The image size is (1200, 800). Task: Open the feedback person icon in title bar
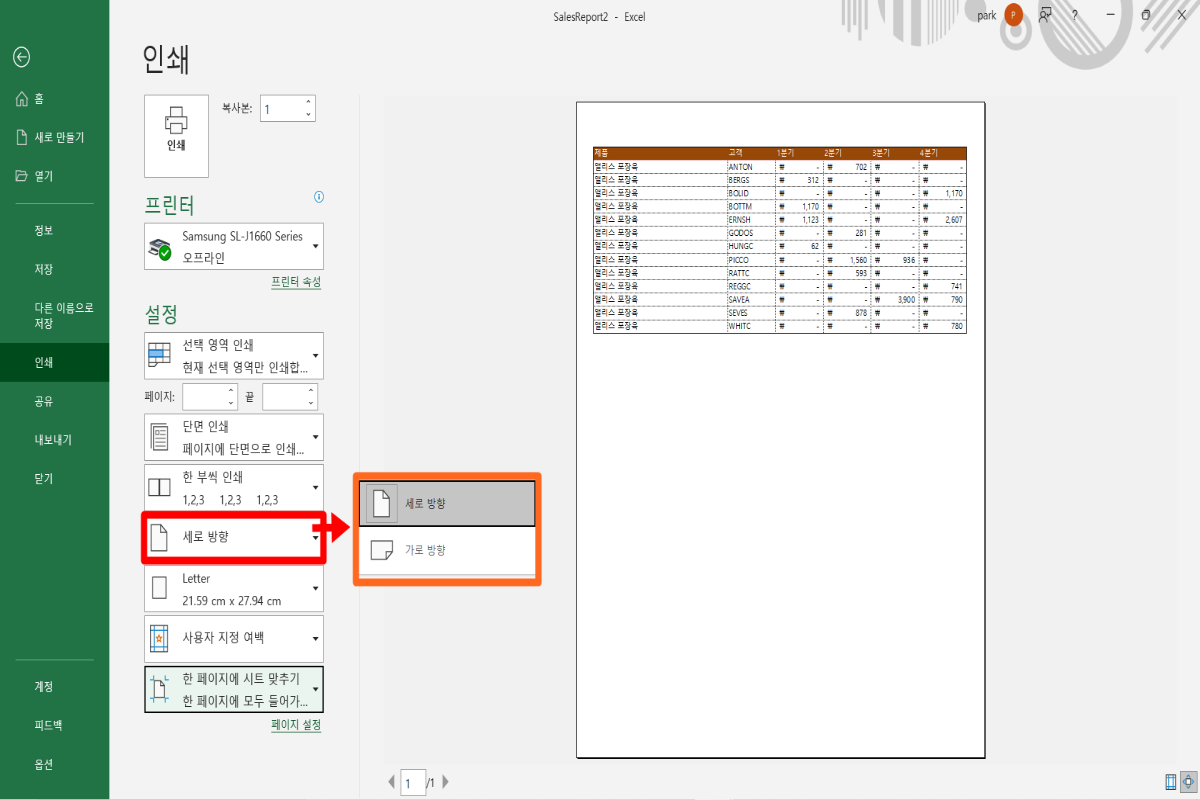[1045, 15]
